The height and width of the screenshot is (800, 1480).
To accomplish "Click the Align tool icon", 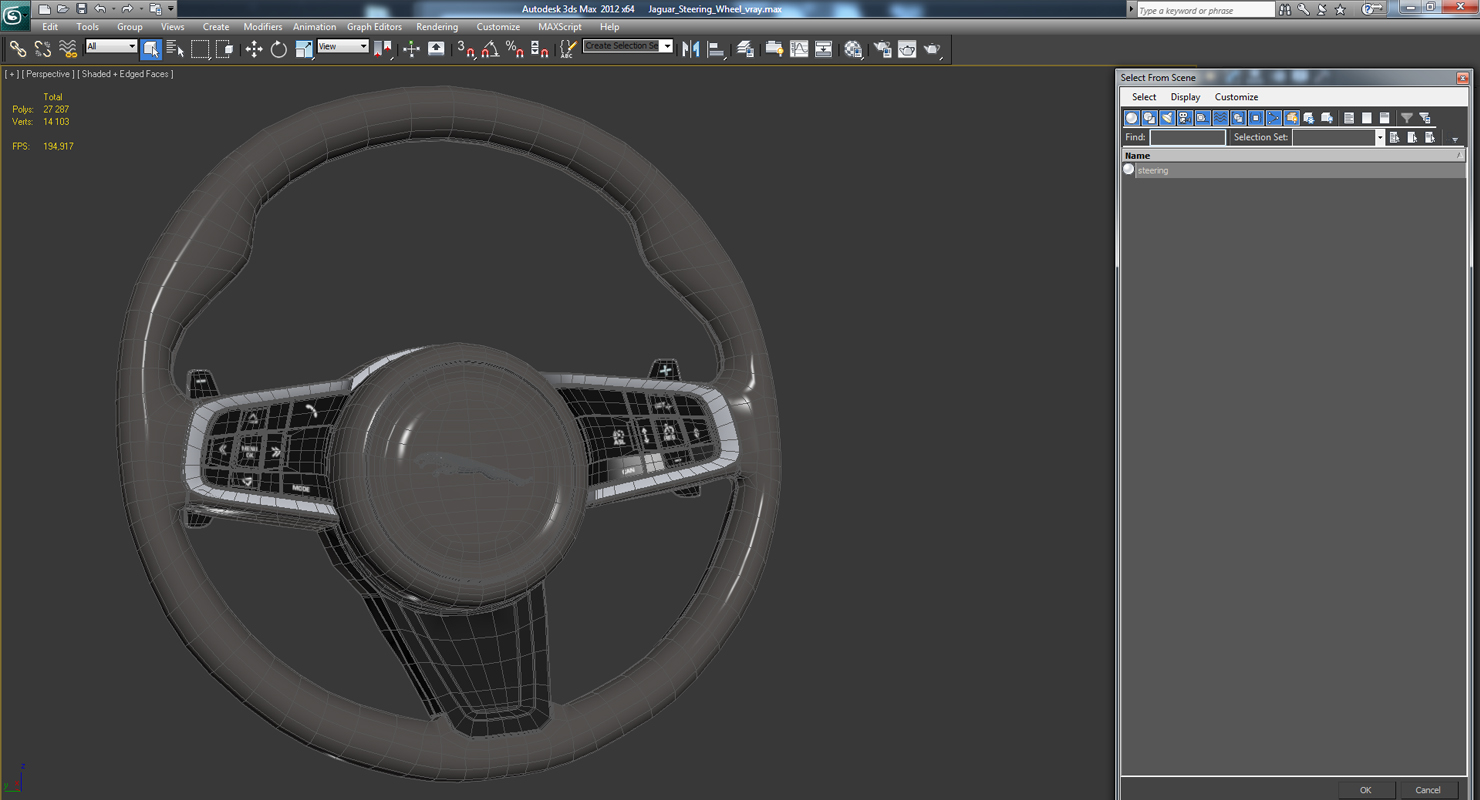I will coord(716,49).
